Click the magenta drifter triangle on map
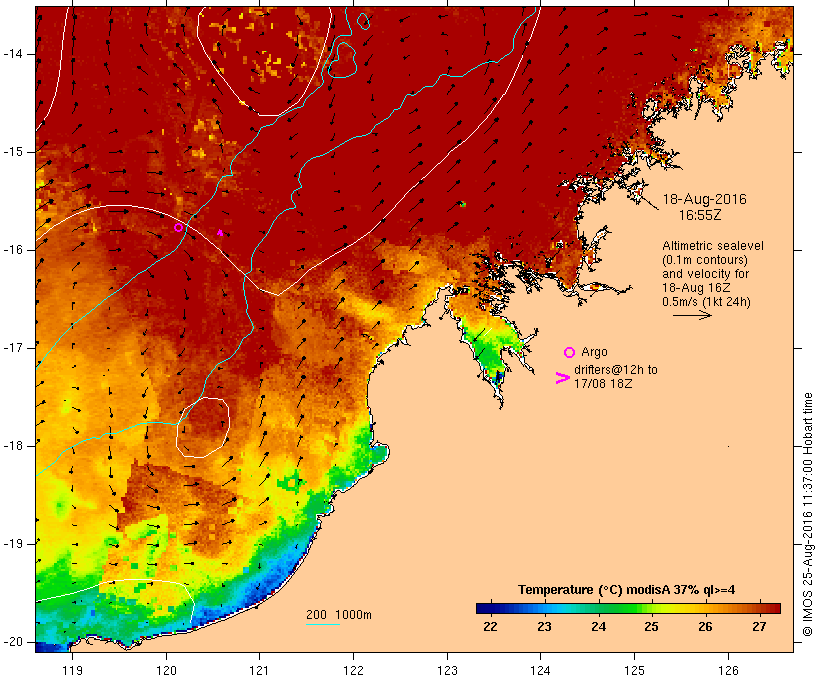This screenshot has width=820, height=680. click(220, 233)
